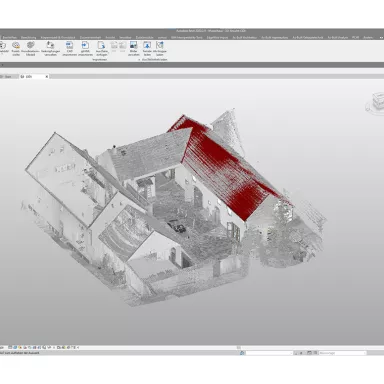Click the gbXML importieren icon
The width and height of the screenshot is (384, 384).
[x=85, y=48]
